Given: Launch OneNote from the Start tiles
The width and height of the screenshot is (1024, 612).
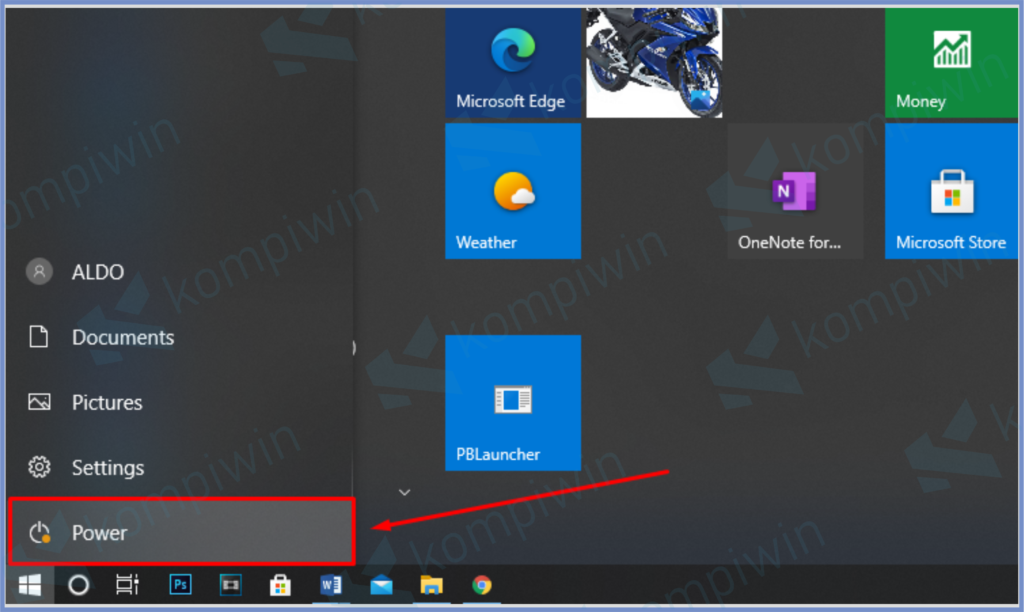Looking at the screenshot, I should (x=795, y=191).
